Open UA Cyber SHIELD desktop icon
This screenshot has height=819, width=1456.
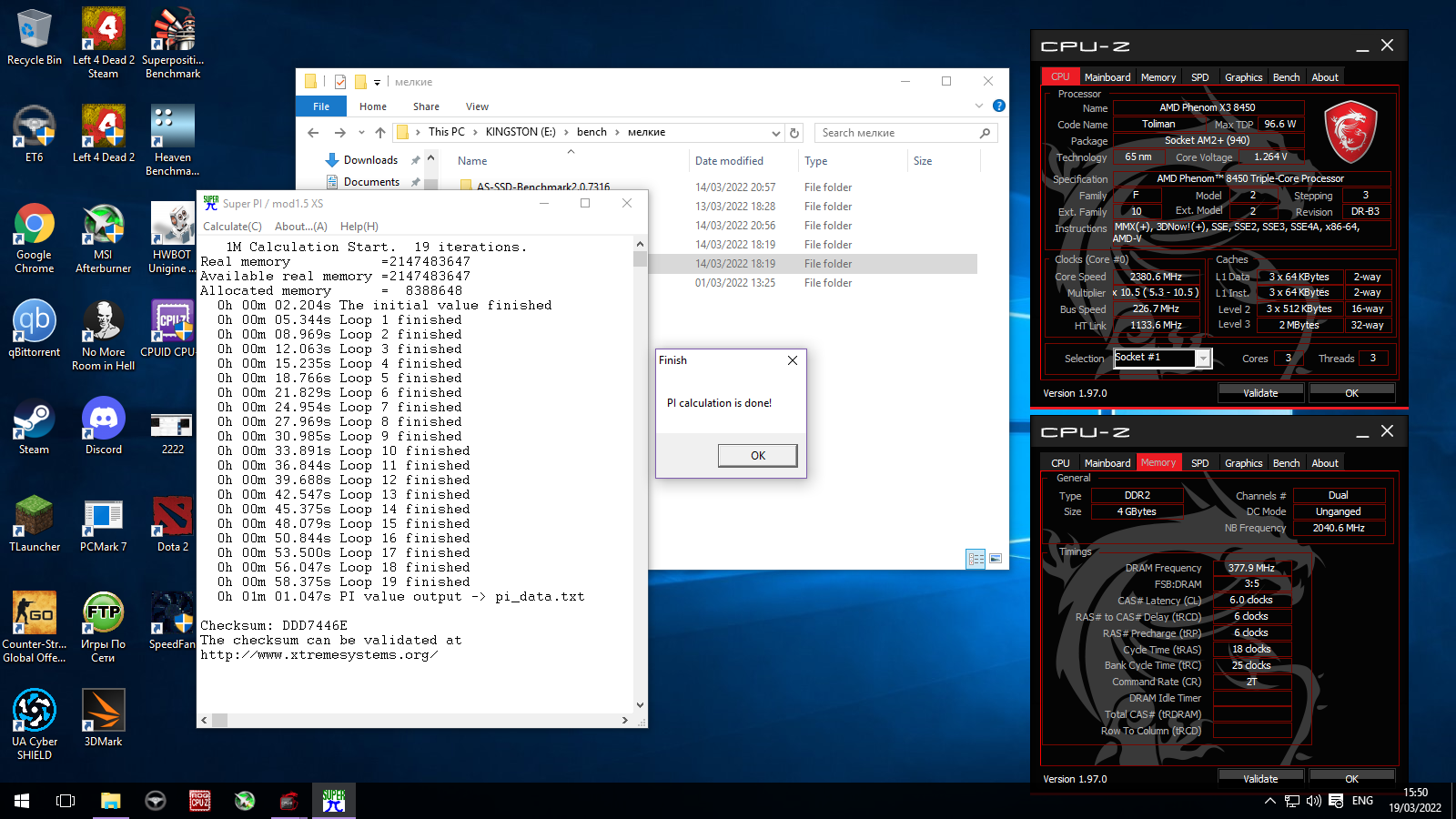(x=35, y=724)
